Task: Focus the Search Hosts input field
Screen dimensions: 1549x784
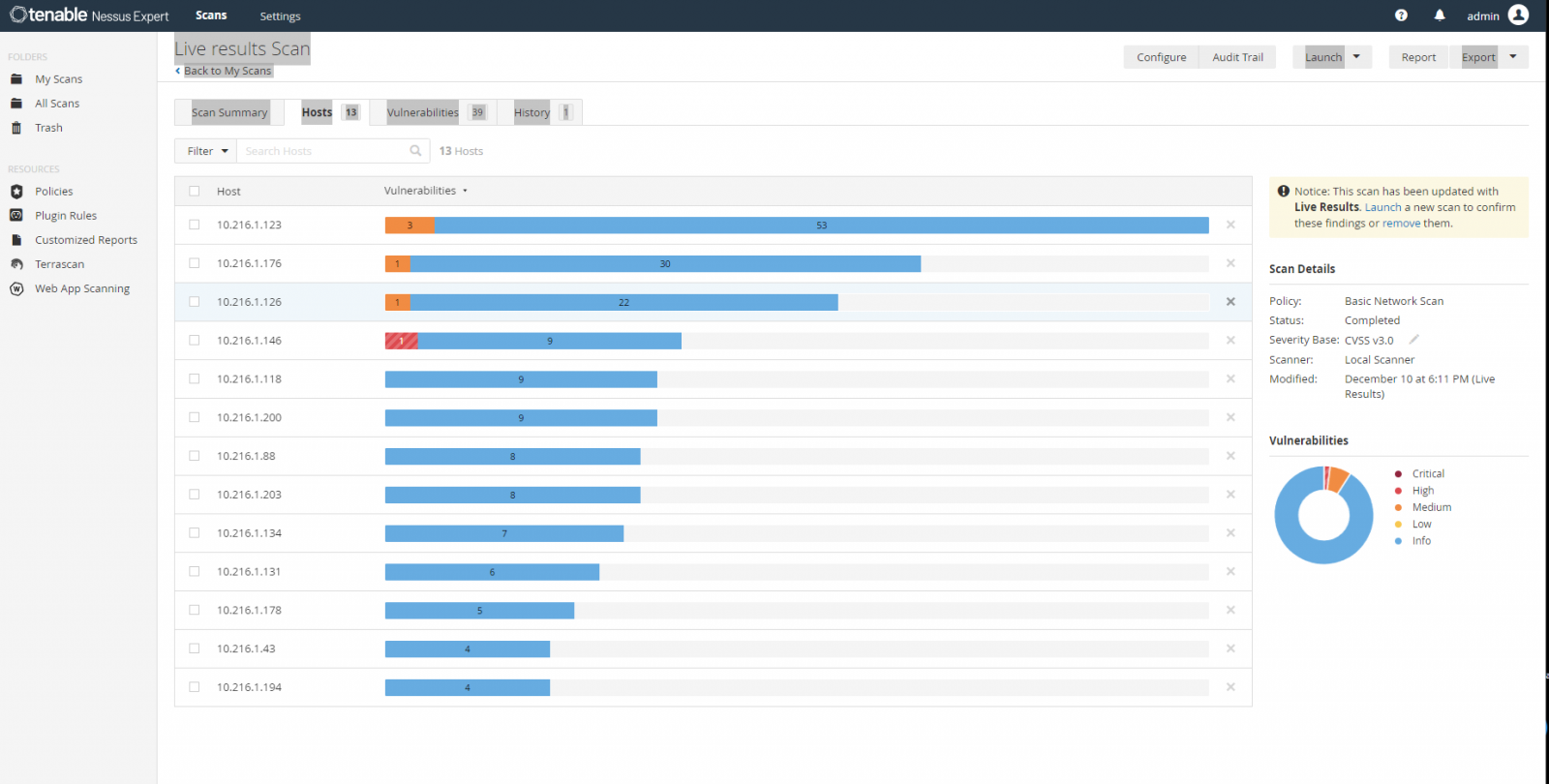Action: 323,151
